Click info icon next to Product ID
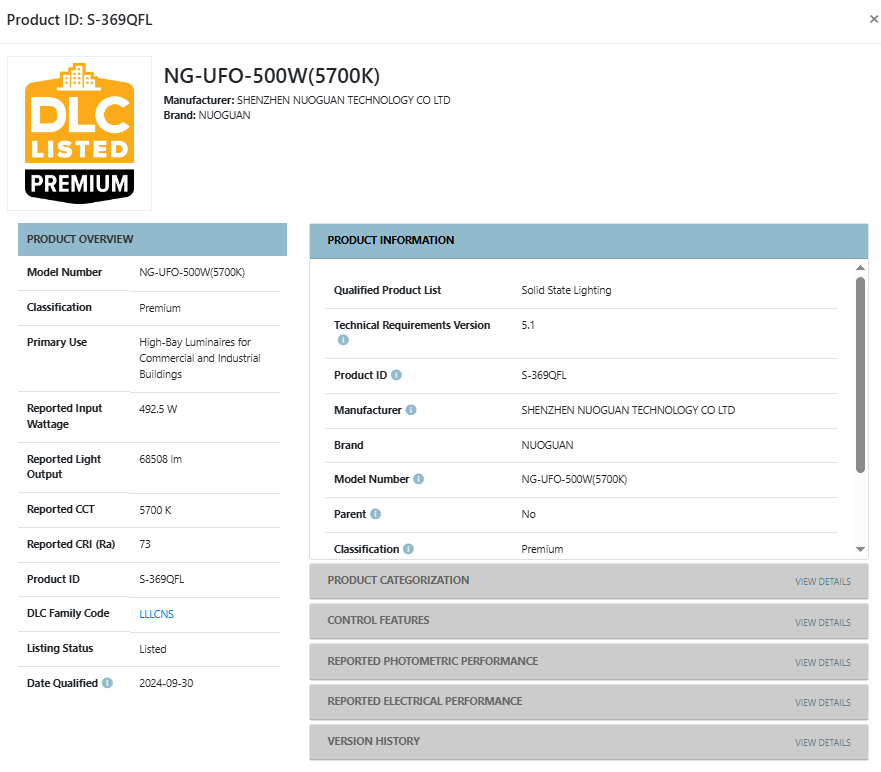Viewport: 881px width, 772px height. point(396,375)
